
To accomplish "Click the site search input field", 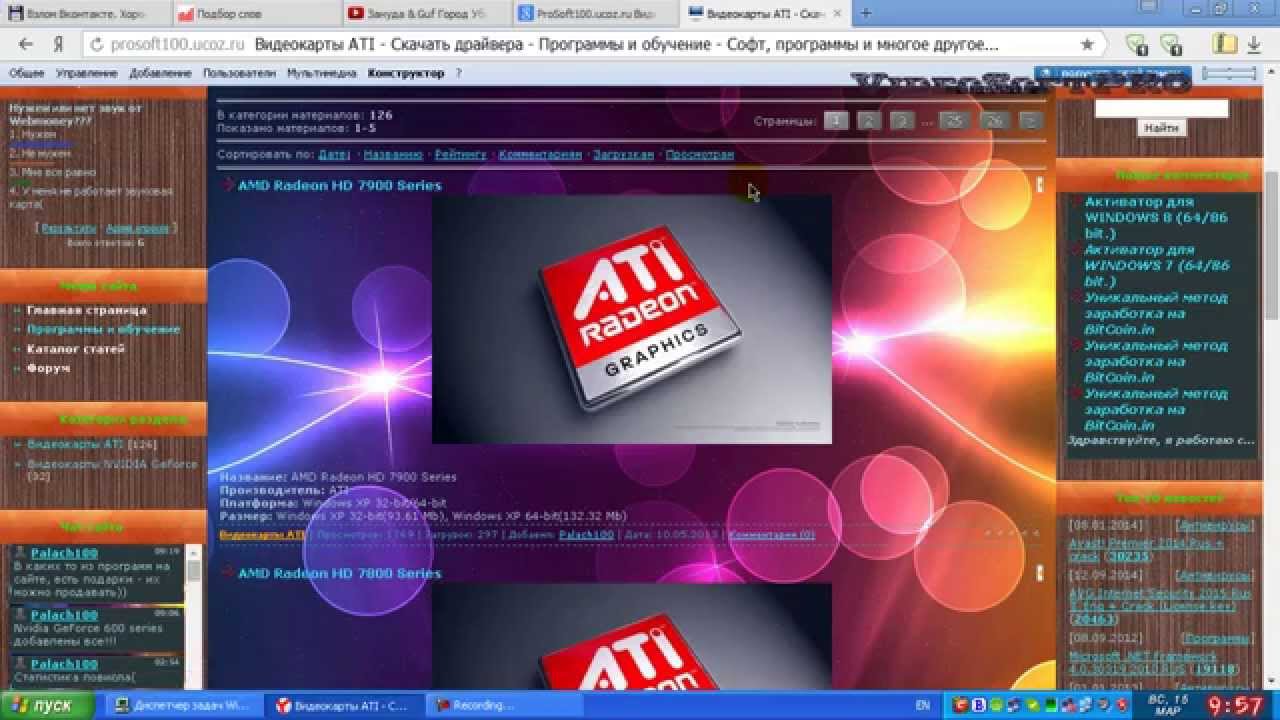I will 1162,108.
